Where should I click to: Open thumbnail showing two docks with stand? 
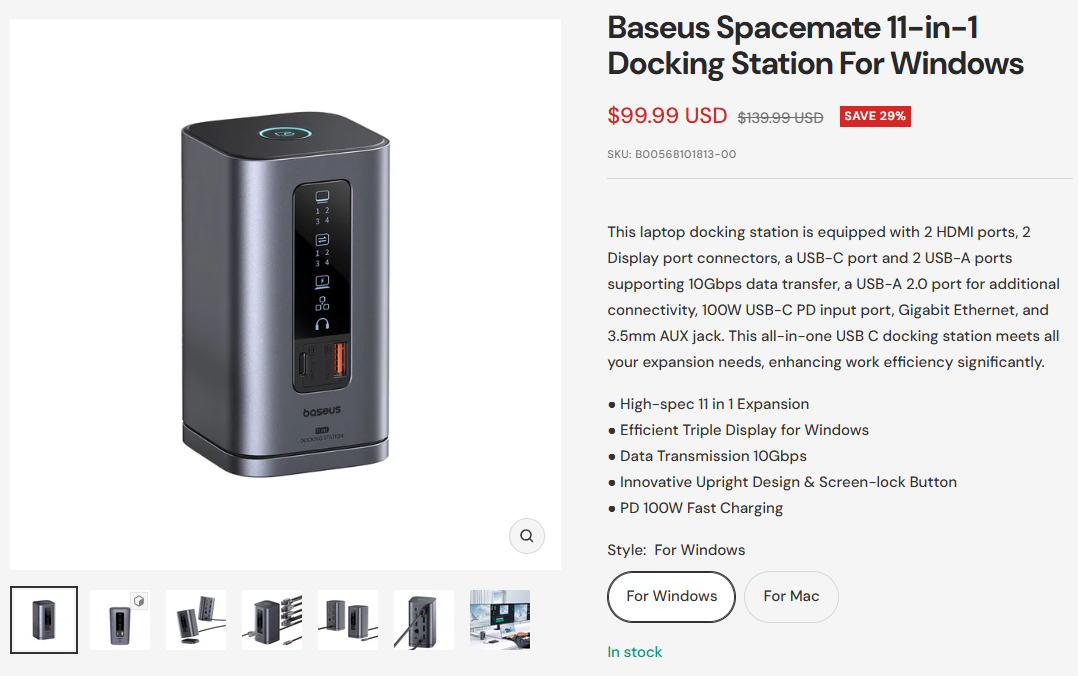[x=196, y=620]
